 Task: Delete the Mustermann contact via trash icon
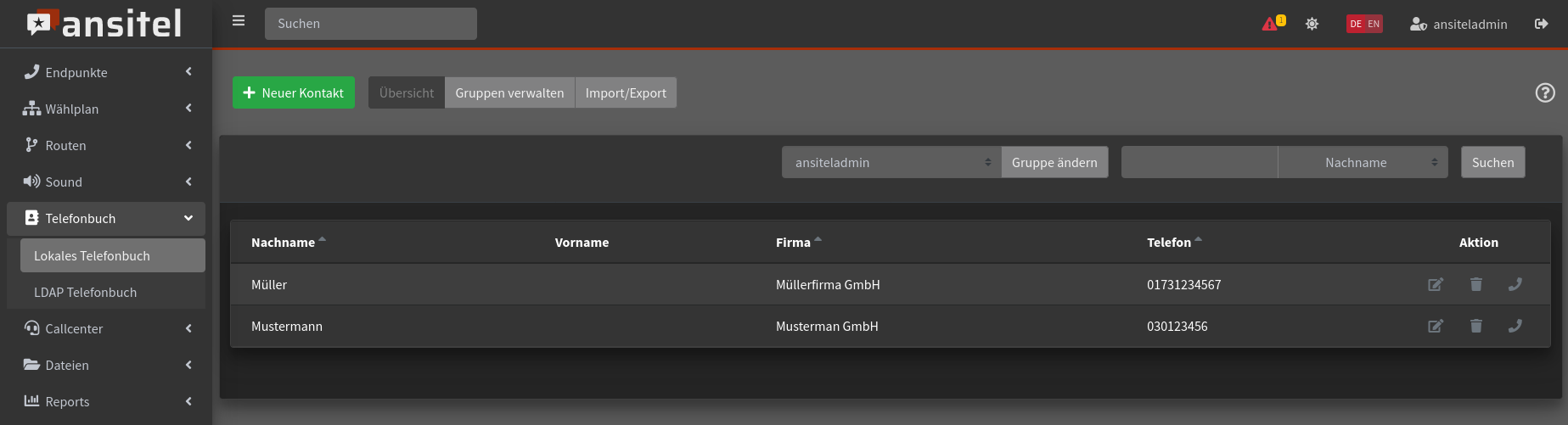[x=1475, y=327]
